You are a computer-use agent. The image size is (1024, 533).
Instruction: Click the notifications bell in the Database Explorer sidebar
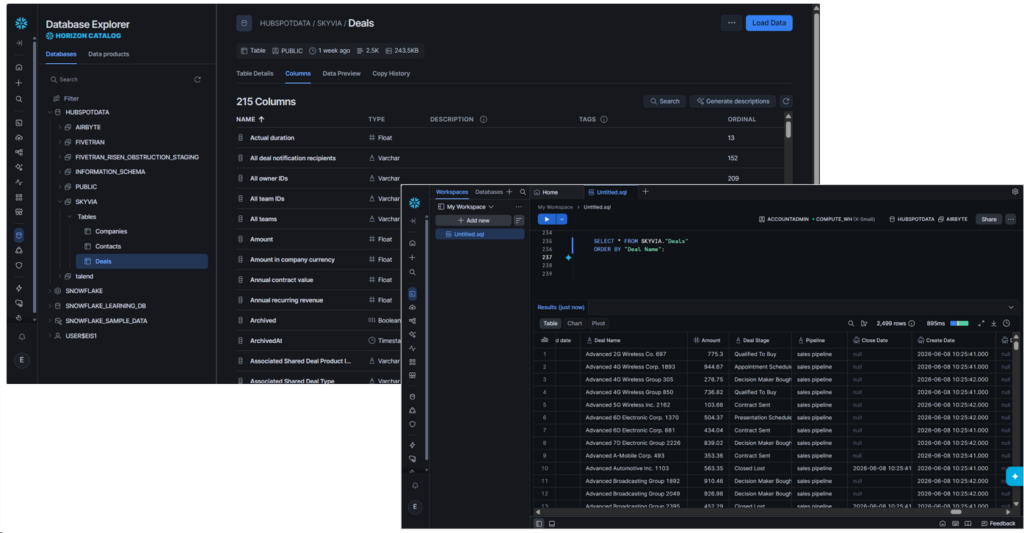coord(22,337)
